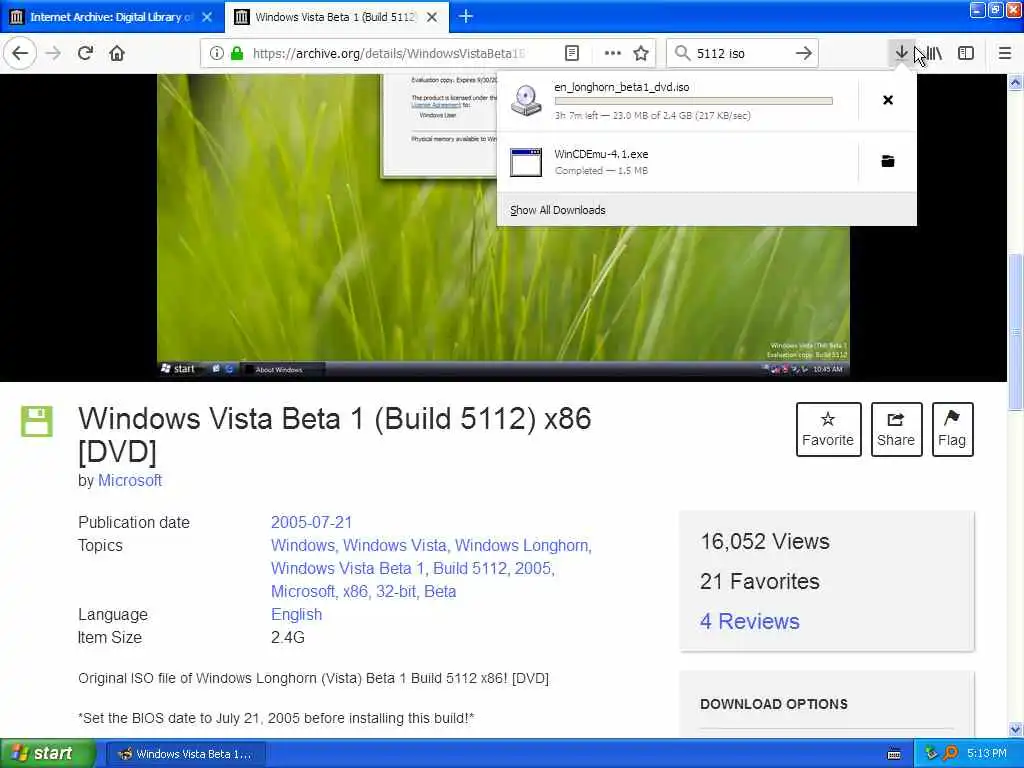Open publication date 2005-07-21 link
This screenshot has height=768, width=1024.
click(x=312, y=522)
